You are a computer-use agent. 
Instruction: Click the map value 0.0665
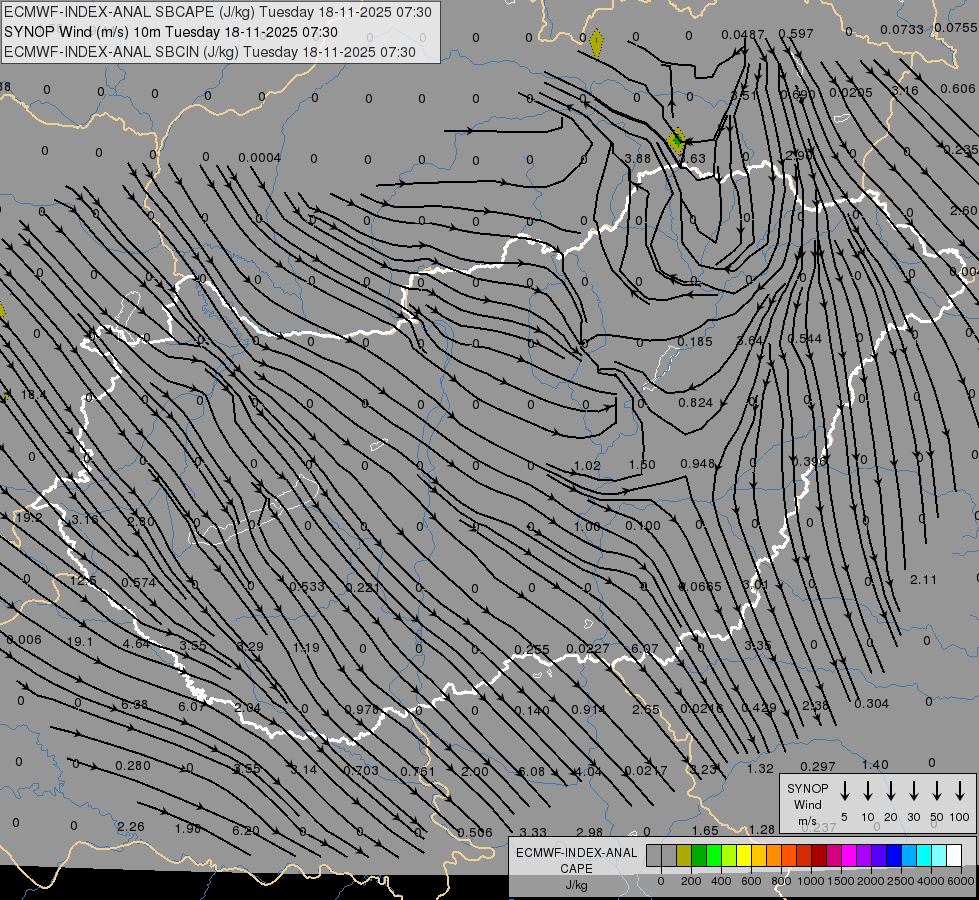click(700, 586)
